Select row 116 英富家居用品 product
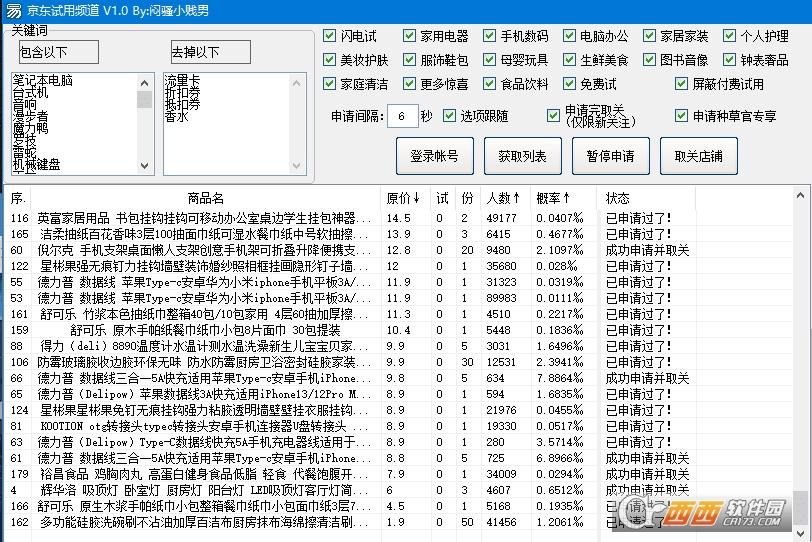Viewport: 812px width, 542px height. [398, 218]
